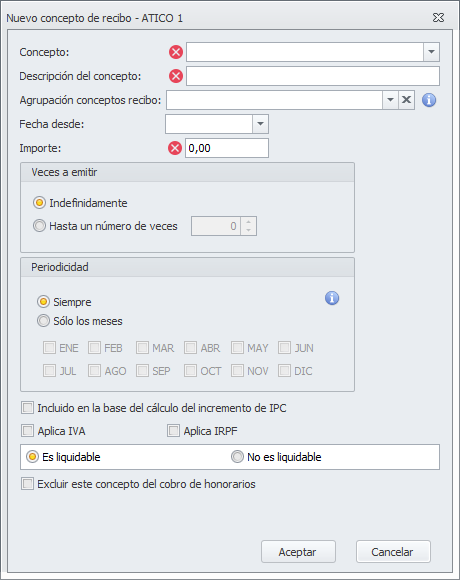
Task: Click the Concepto validation error icon
Action: pos(176,52)
